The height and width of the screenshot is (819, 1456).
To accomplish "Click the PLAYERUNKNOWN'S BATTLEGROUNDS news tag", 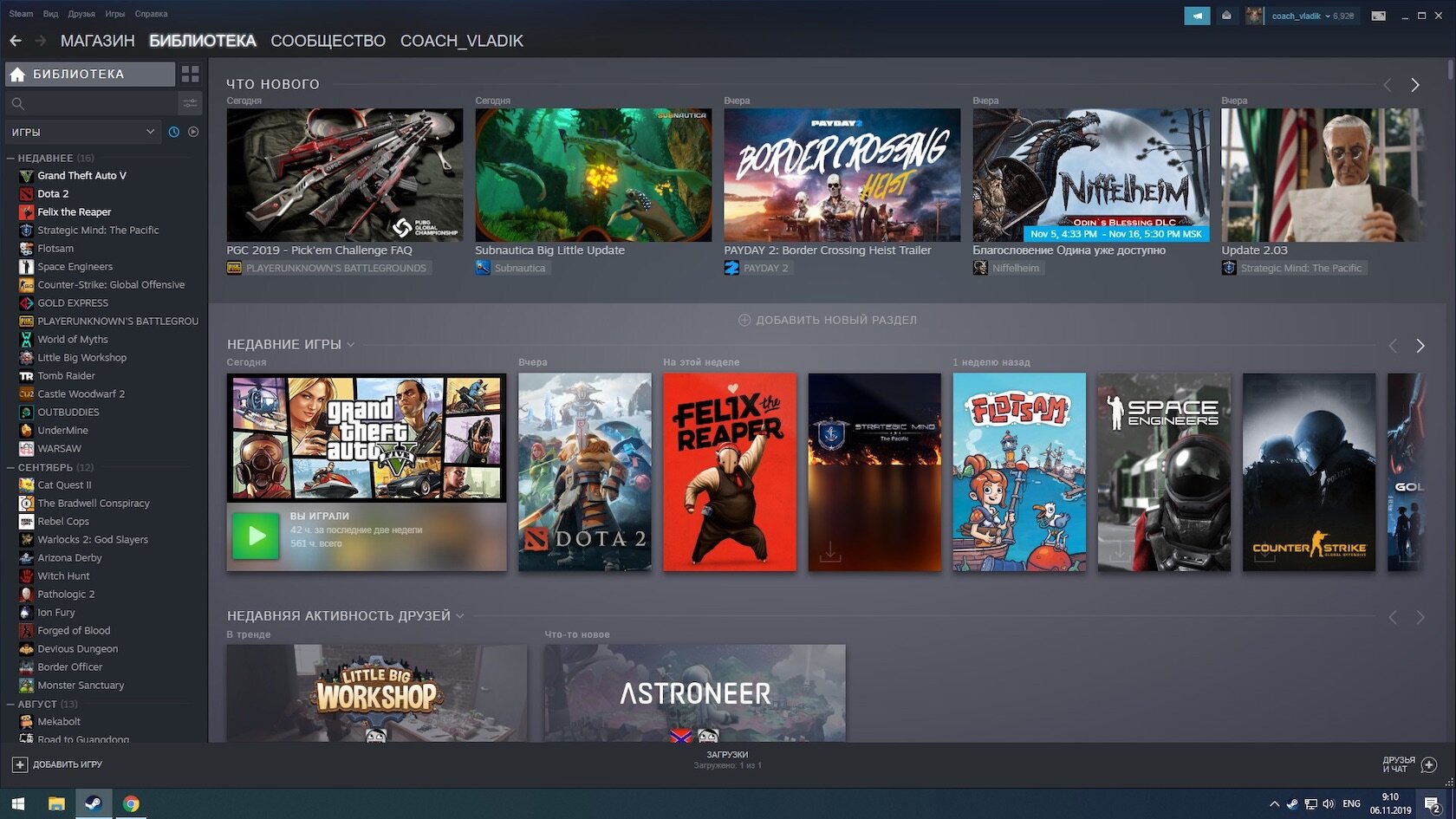I will (329, 268).
